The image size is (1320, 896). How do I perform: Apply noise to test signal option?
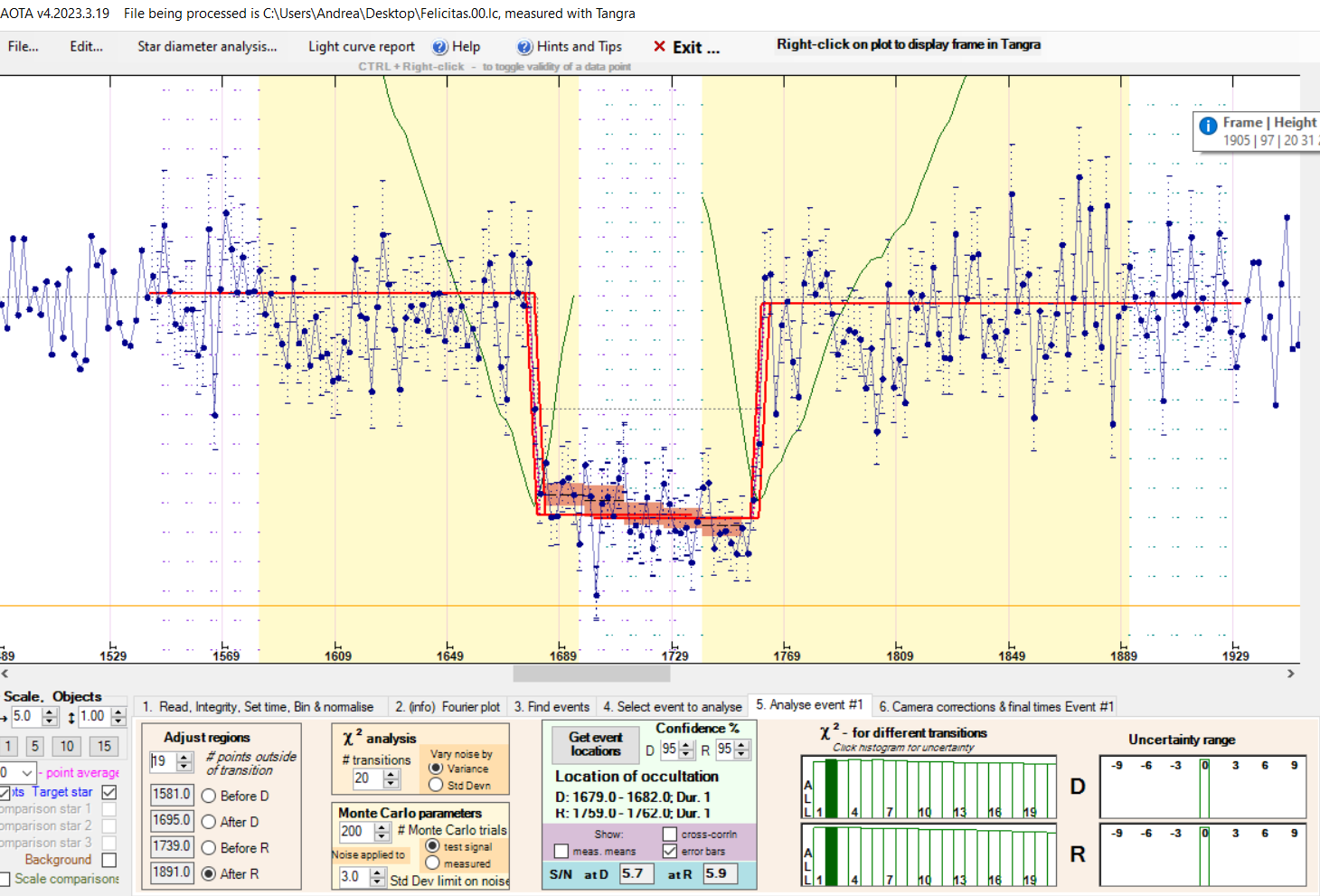click(432, 846)
